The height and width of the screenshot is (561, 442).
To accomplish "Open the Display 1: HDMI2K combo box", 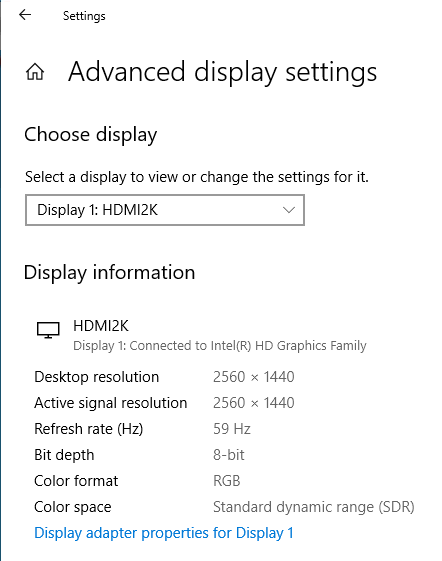I will [165, 210].
